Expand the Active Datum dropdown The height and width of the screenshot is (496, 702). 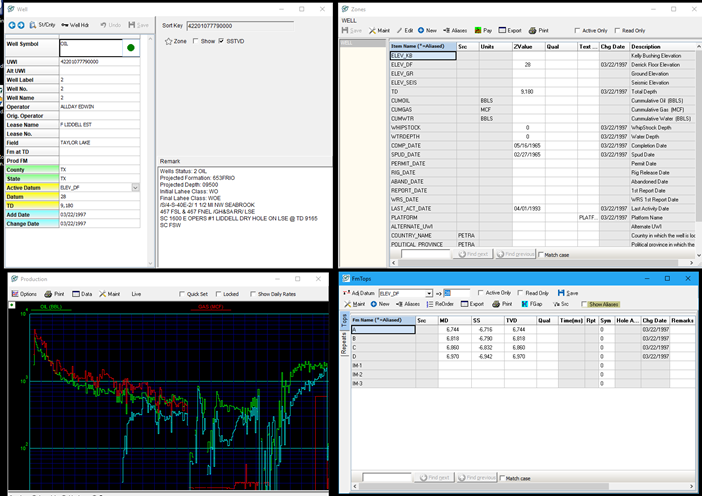pyautogui.click(x=135, y=187)
